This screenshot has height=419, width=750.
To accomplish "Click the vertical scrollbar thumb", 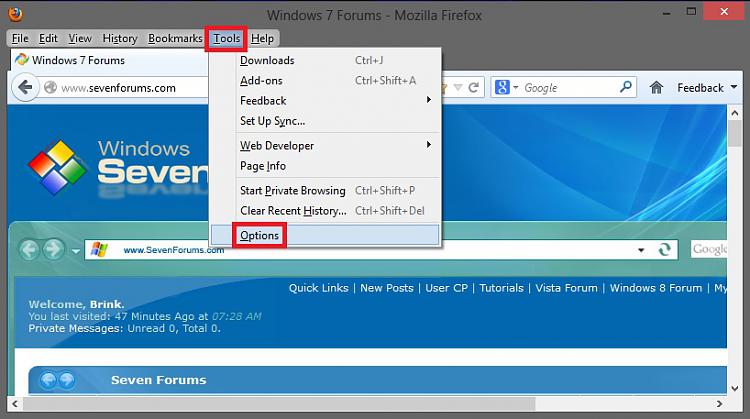I will tap(735, 133).
